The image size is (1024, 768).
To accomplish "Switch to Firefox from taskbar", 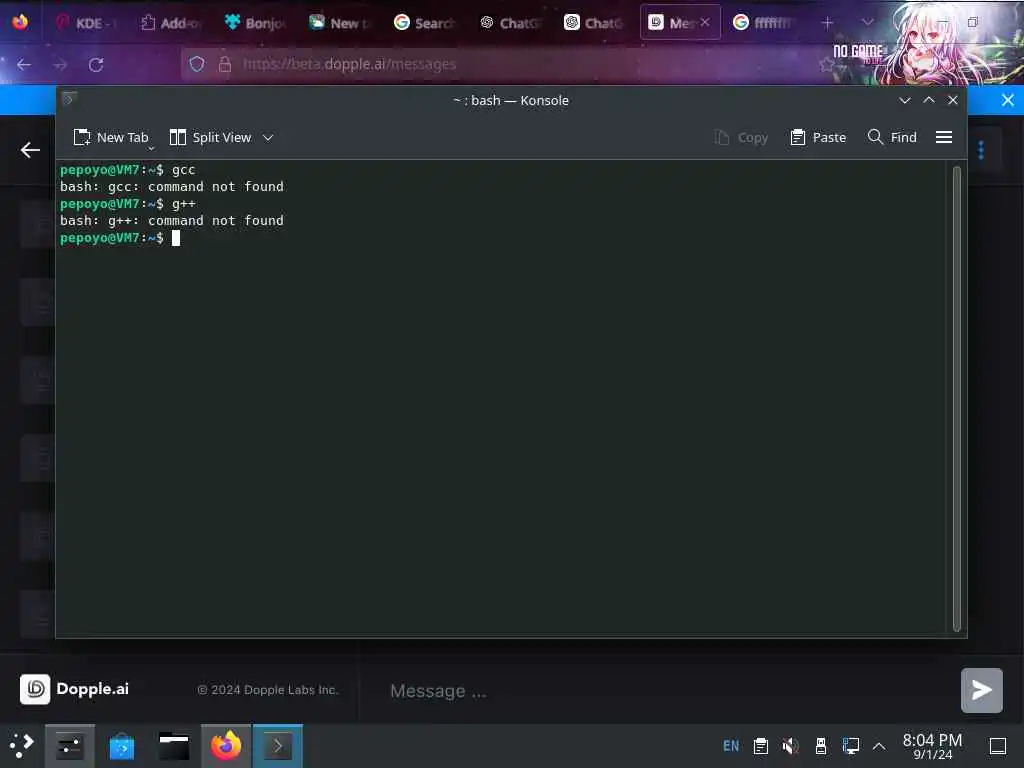I will pos(225,745).
